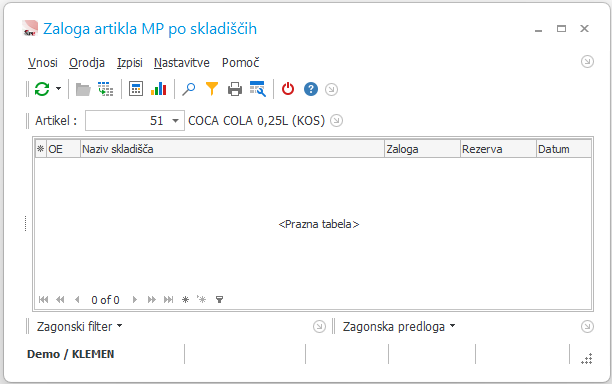The height and width of the screenshot is (384, 612).
Task: Go to next record in navigator
Action: [x=135, y=300]
